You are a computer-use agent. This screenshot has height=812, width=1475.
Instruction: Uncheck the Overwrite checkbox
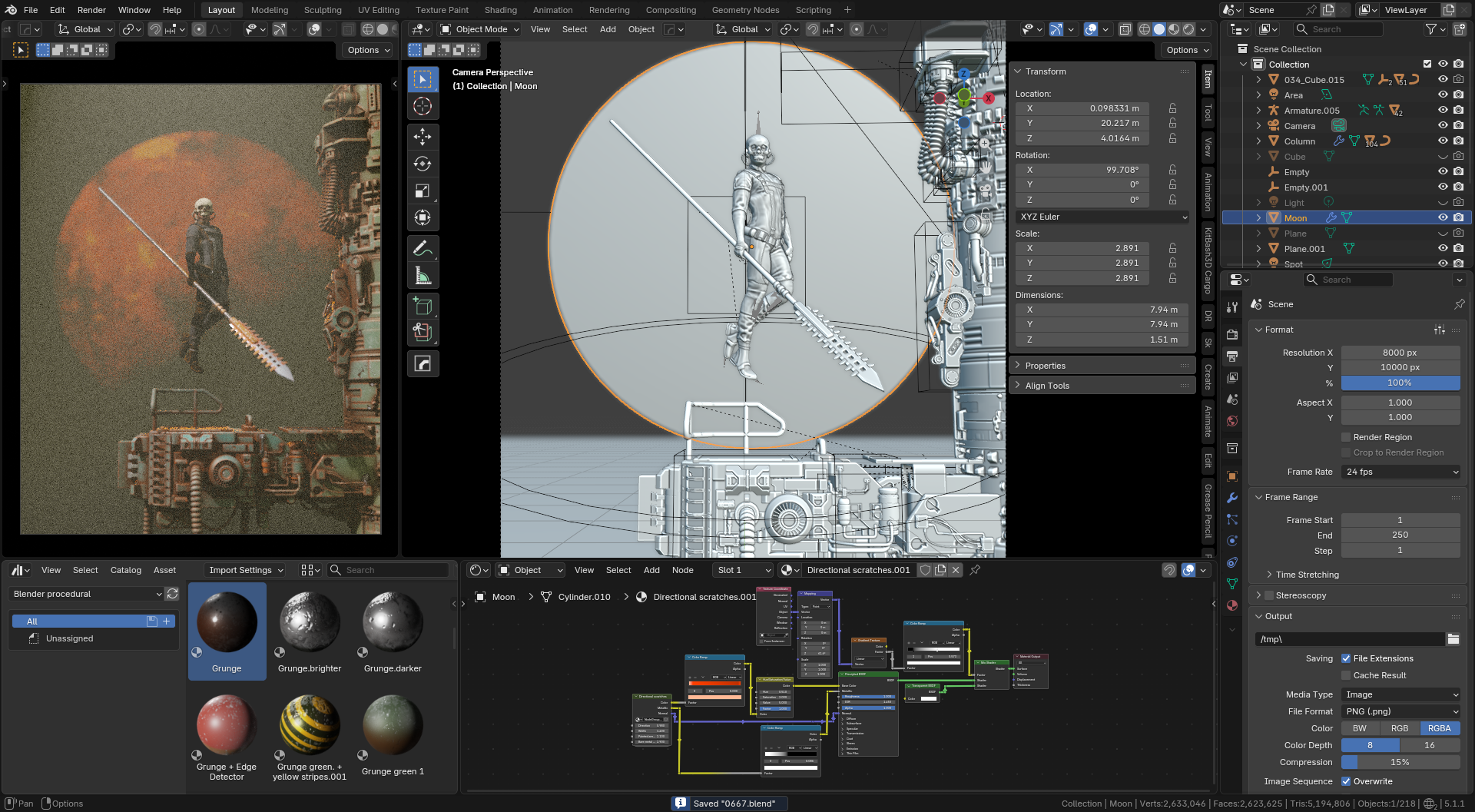[x=1346, y=781]
